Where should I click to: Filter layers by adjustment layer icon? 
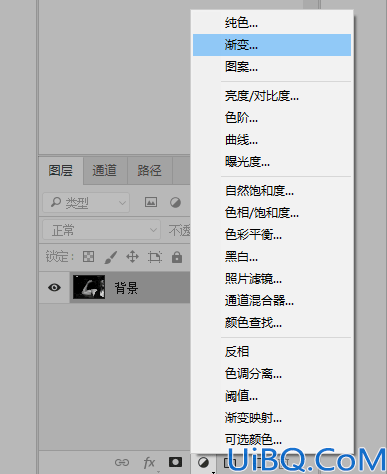[x=175, y=202]
